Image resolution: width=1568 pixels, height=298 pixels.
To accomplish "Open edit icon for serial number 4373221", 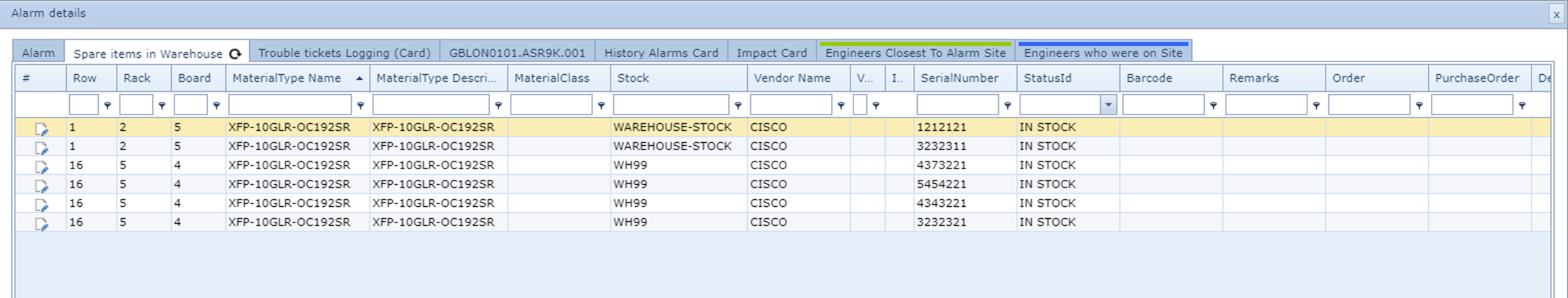I will tap(42, 167).
